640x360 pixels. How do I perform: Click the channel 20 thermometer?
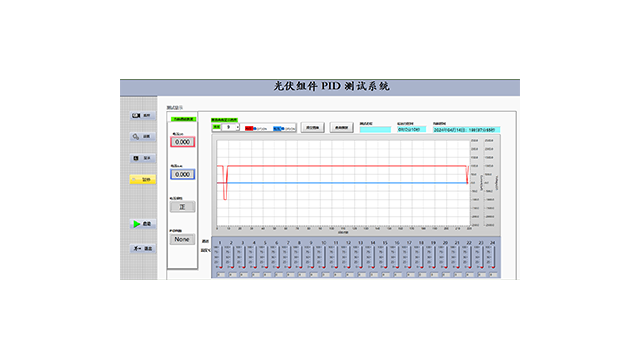coord(446,257)
